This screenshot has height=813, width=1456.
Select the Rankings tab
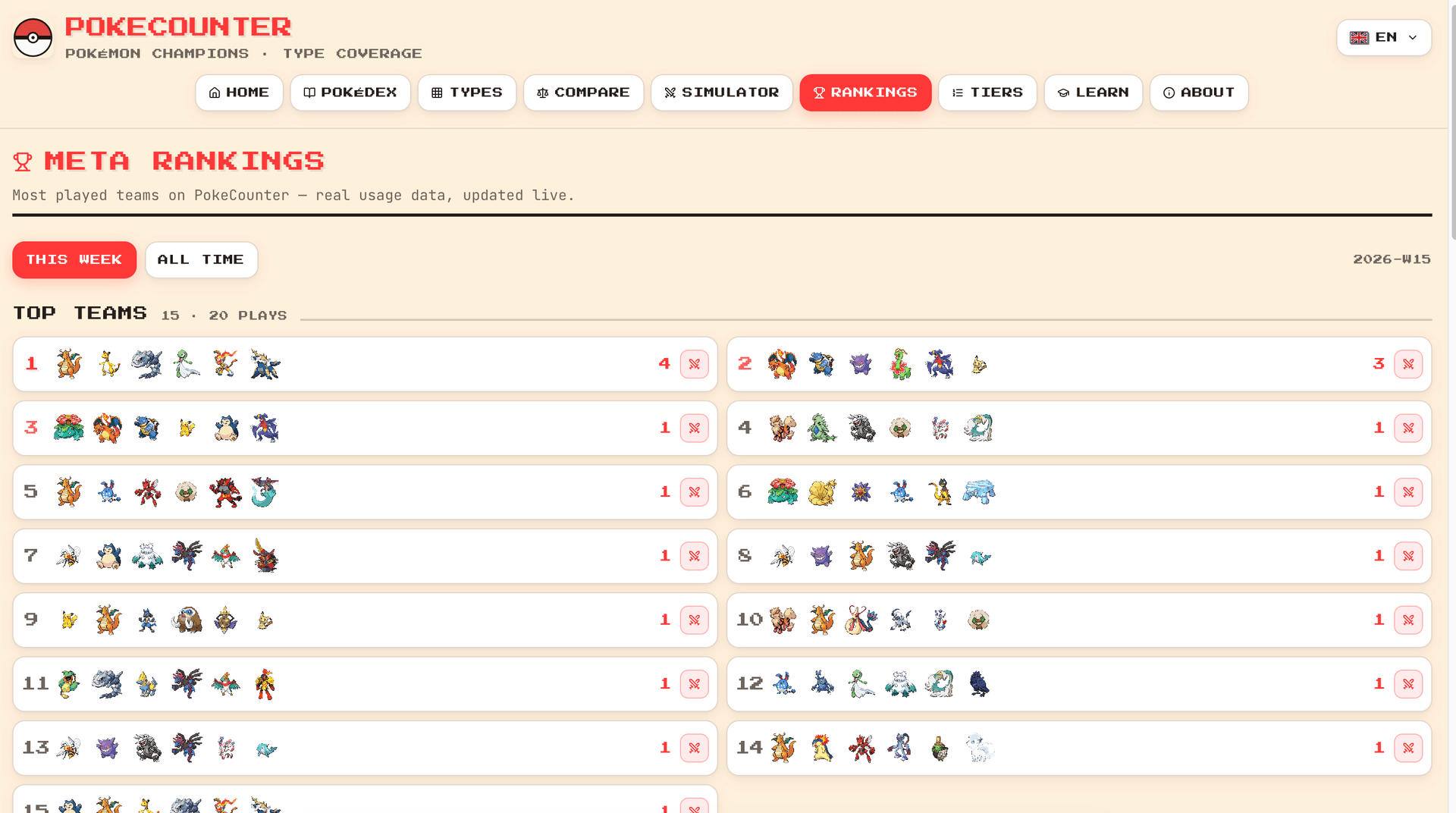click(865, 93)
